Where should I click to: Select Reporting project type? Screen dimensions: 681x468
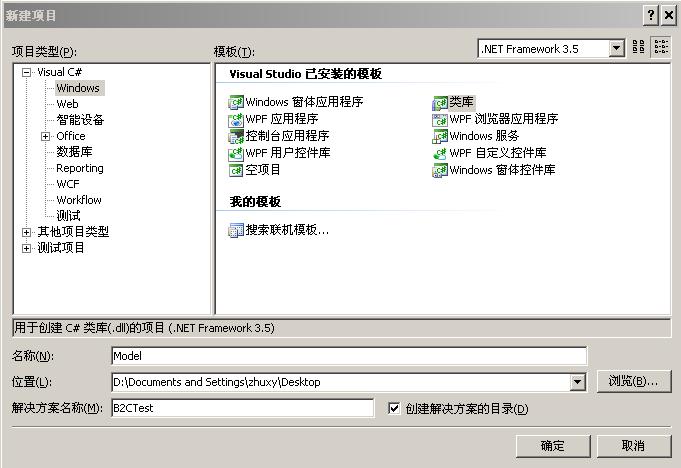point(80,168)
